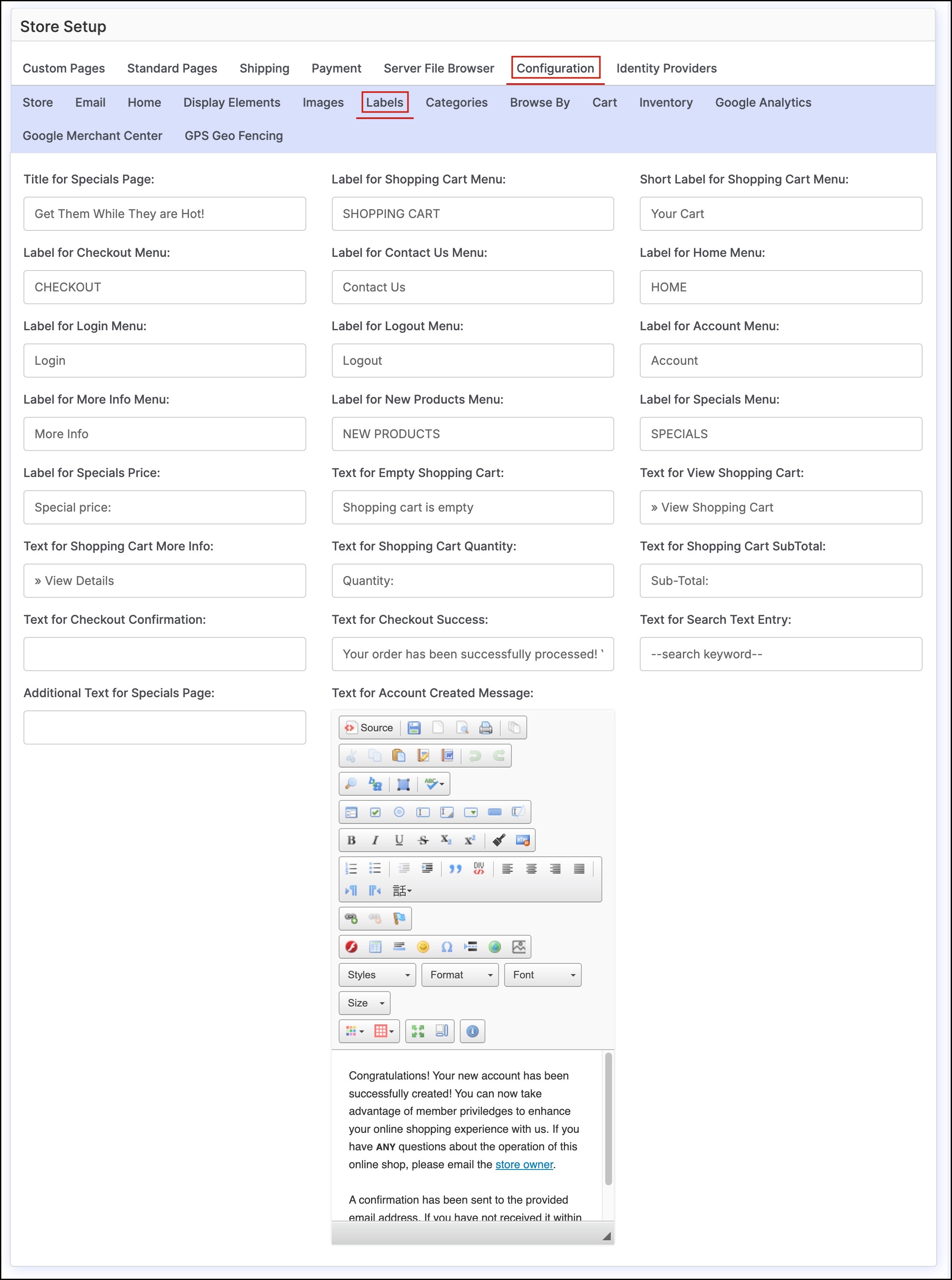Image resolution: width=952 pixels, height=1280 pixels.
Task: Toggle bold formatting in editor
Action: point(351,840)
